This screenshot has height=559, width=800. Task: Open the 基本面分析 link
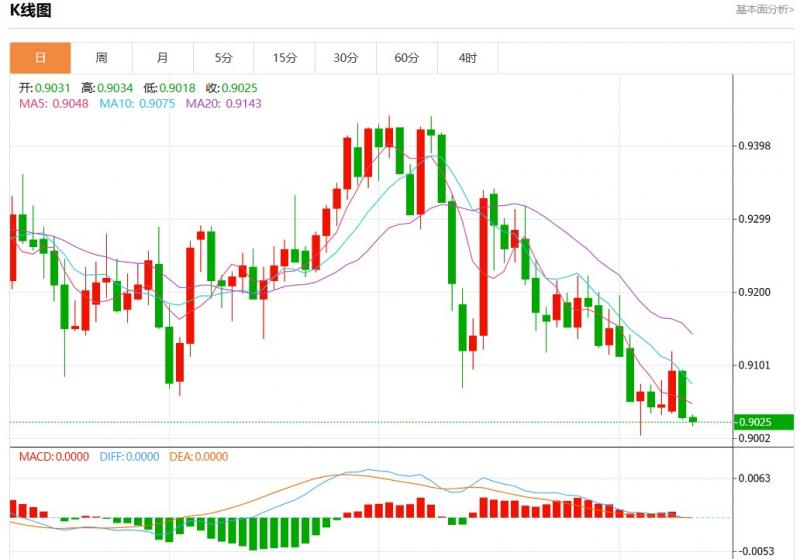764,10
